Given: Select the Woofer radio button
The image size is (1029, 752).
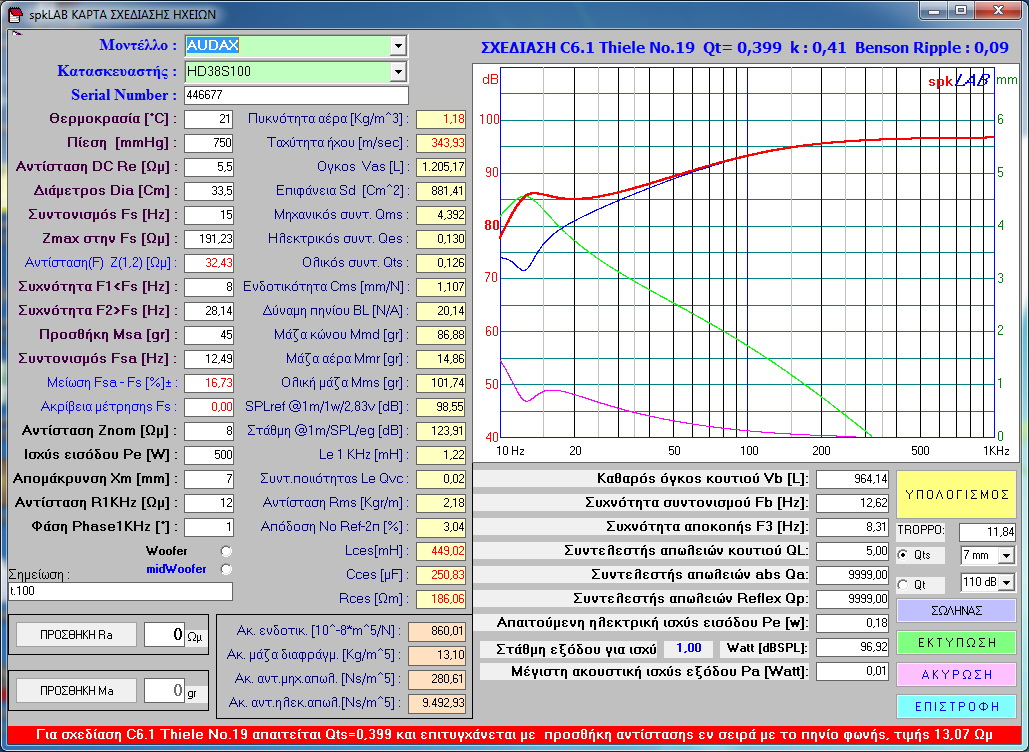Looking at the screenshot, I should click(x=226, y=551).
